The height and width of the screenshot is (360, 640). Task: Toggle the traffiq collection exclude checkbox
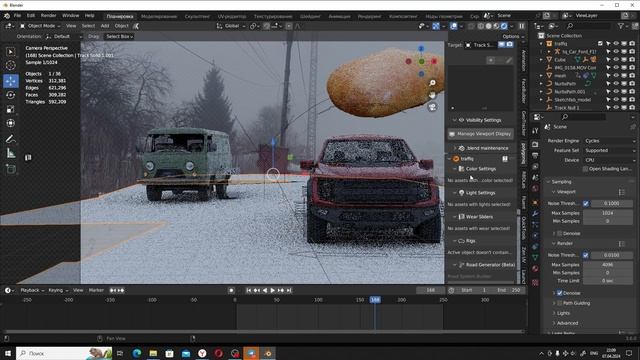coord(600,43)
